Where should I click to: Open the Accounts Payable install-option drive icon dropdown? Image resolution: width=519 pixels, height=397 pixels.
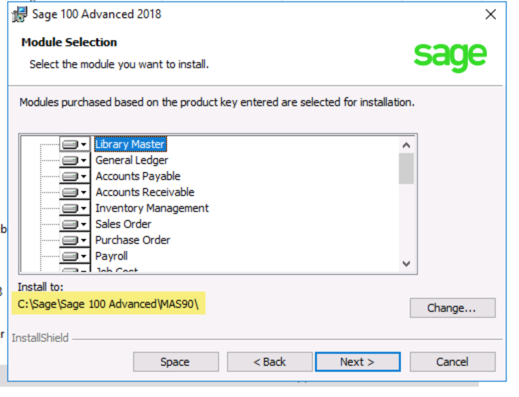pyautogui.click(x=75, y=176)
